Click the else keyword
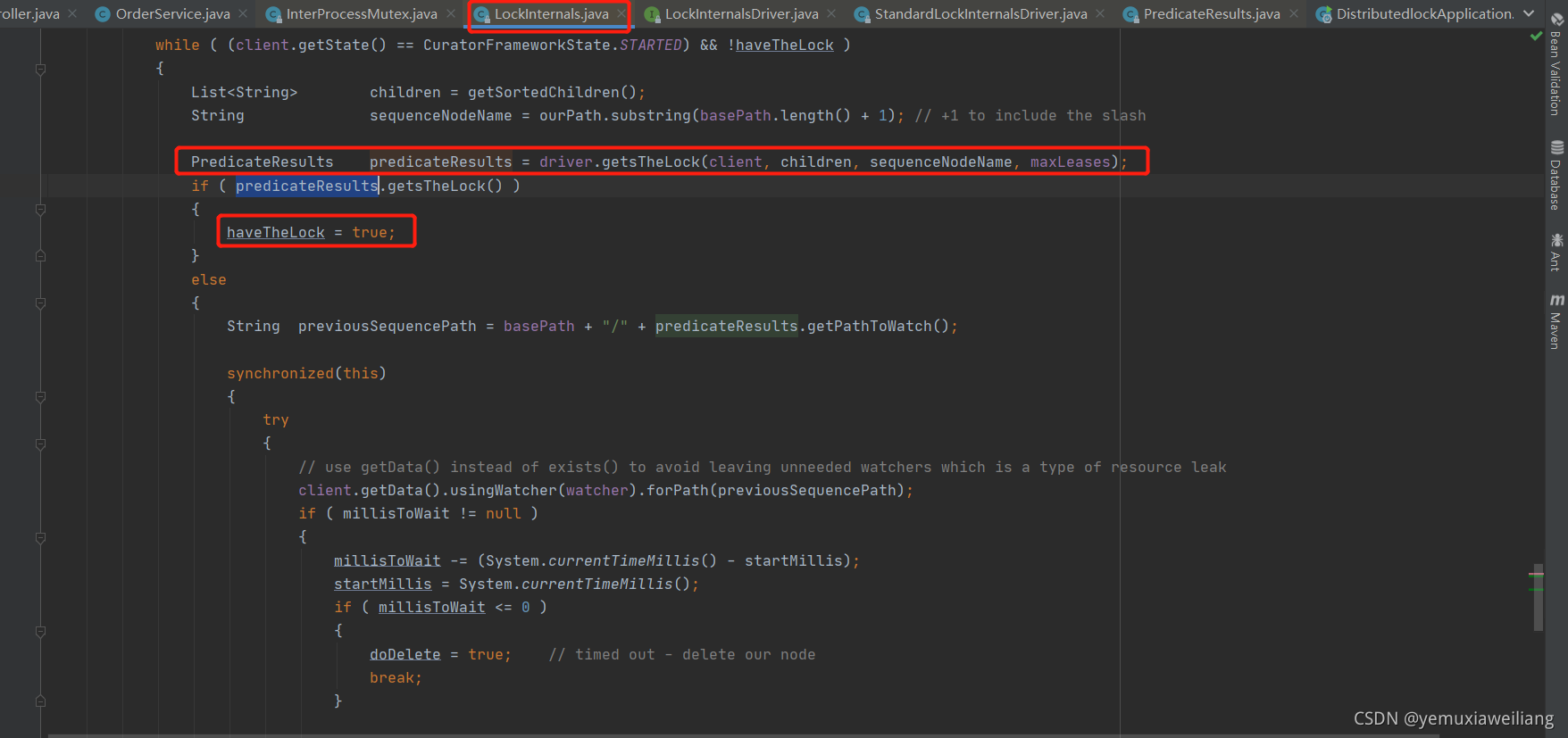Viewport: 1568px width, 738px height. click(208, 279)
